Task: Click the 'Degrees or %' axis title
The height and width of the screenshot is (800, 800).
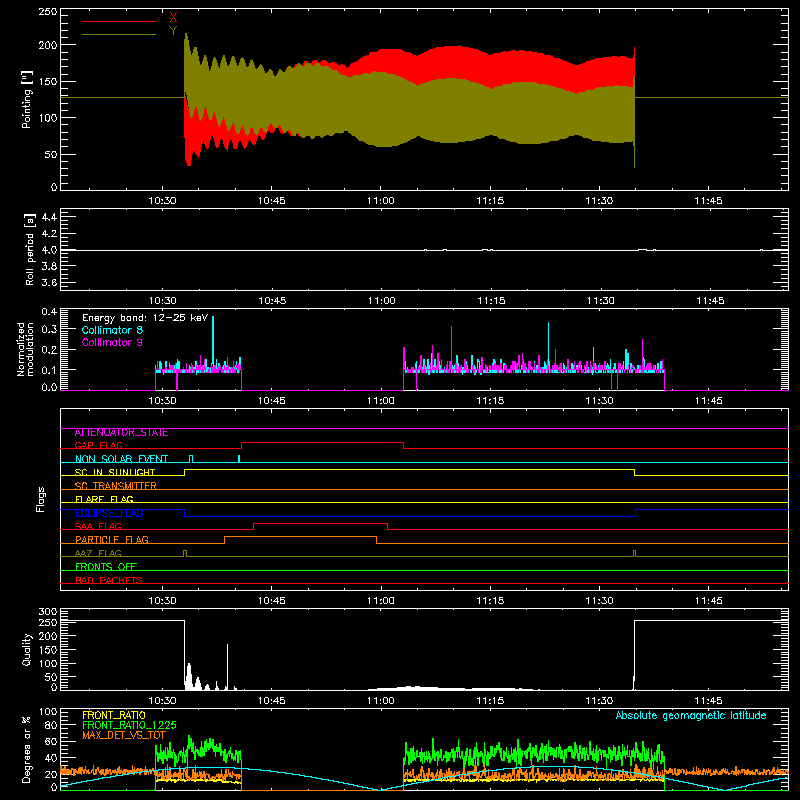Action: click(x=27, y=749)
